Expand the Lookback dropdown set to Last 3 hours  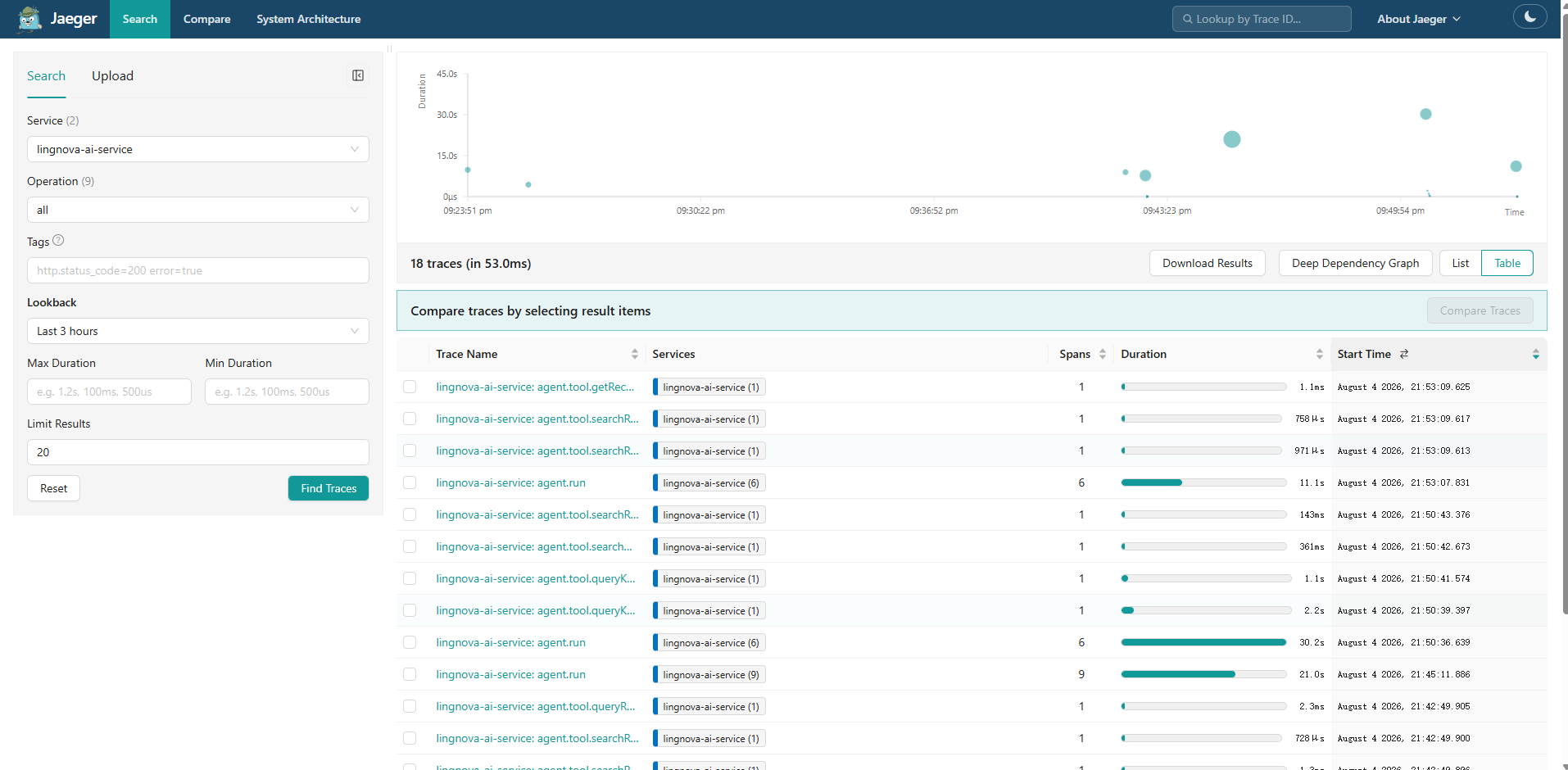coord(198,331)
